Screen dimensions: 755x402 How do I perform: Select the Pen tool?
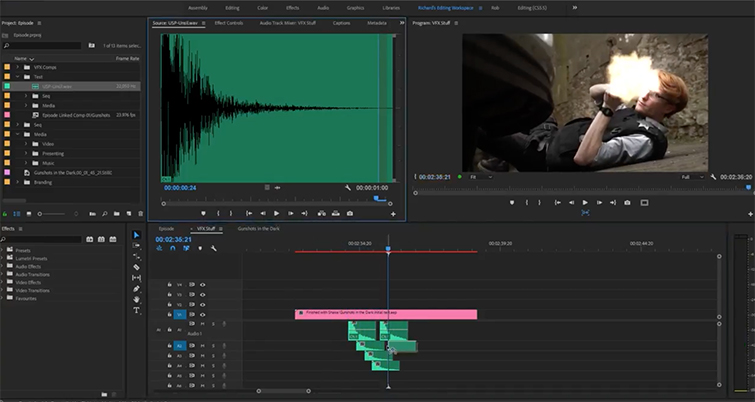pos(137,289)
